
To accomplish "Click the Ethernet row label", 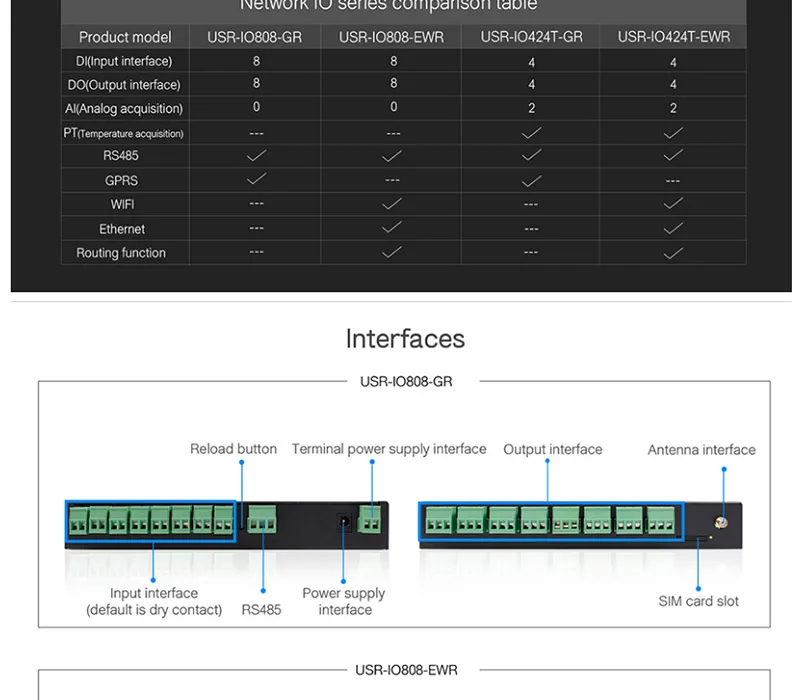I will click(122, 229).
